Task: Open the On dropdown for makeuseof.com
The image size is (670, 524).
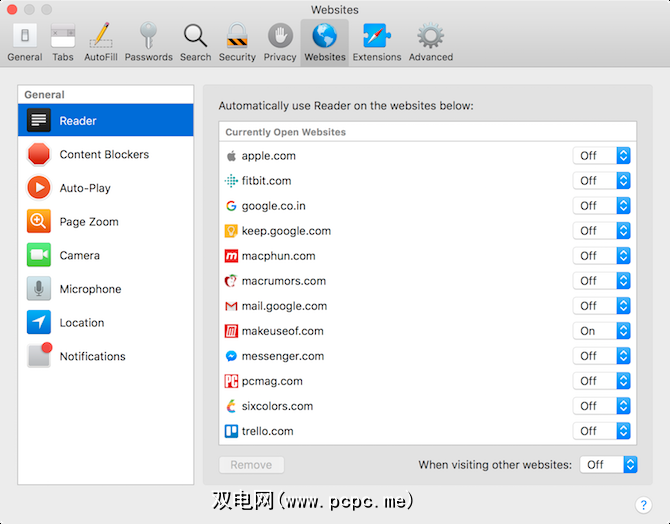Action: click(602, 331)
